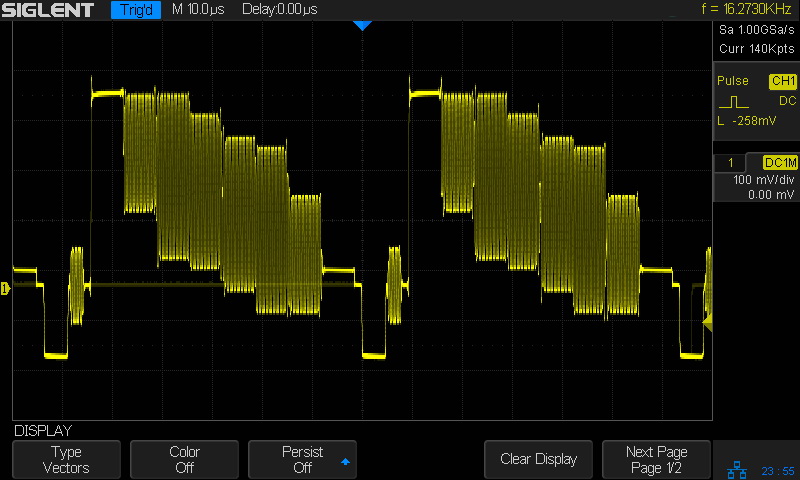This screenshot has height=480, width=800.
Task: Adjust the trigger level L -258mV value
Action: pyautogui.click(x=747, y=121)
